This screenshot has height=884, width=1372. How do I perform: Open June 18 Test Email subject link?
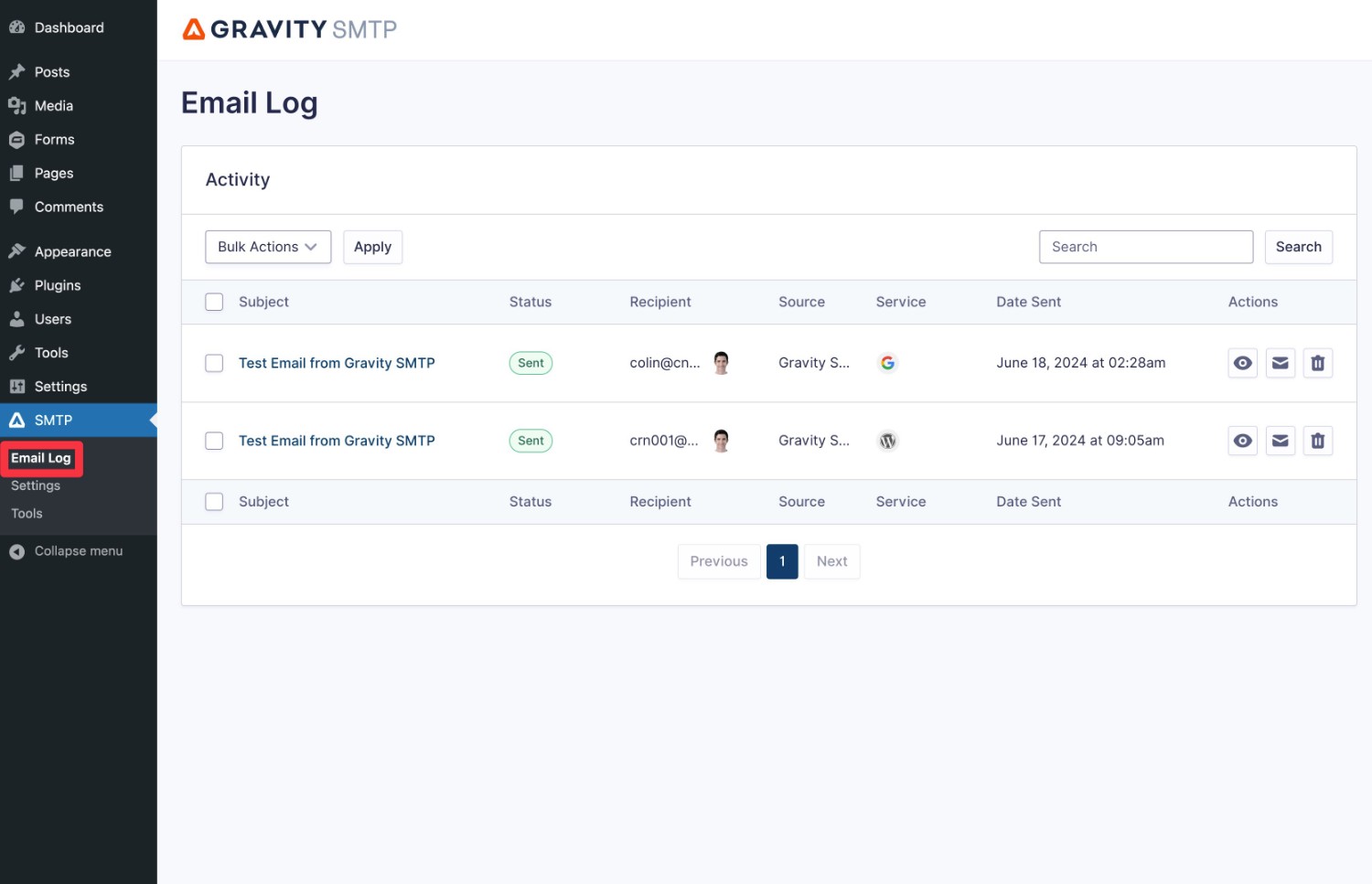[337, 363]
